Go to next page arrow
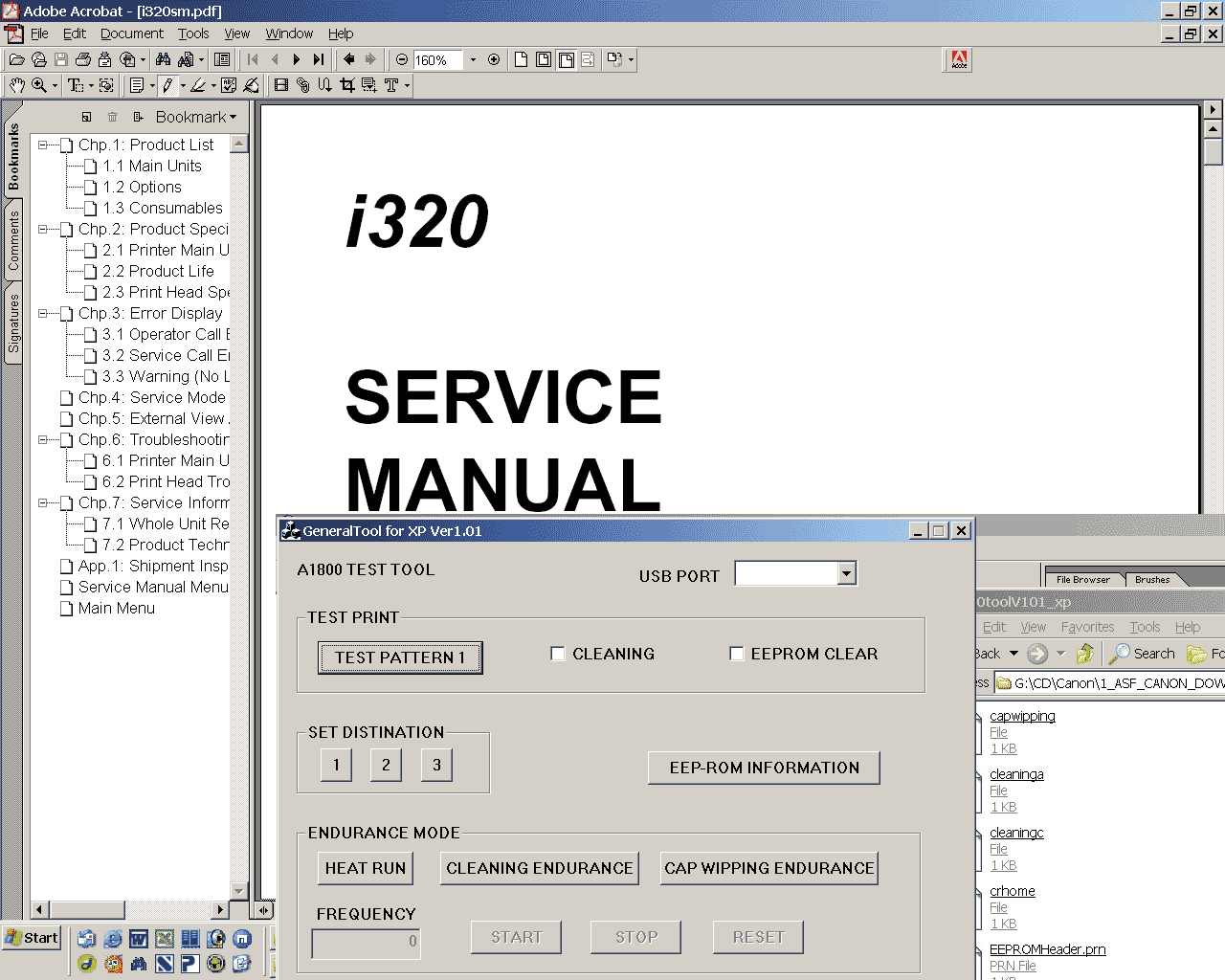This screenshot has height=980, width=1225. click(x=297, y=59)
